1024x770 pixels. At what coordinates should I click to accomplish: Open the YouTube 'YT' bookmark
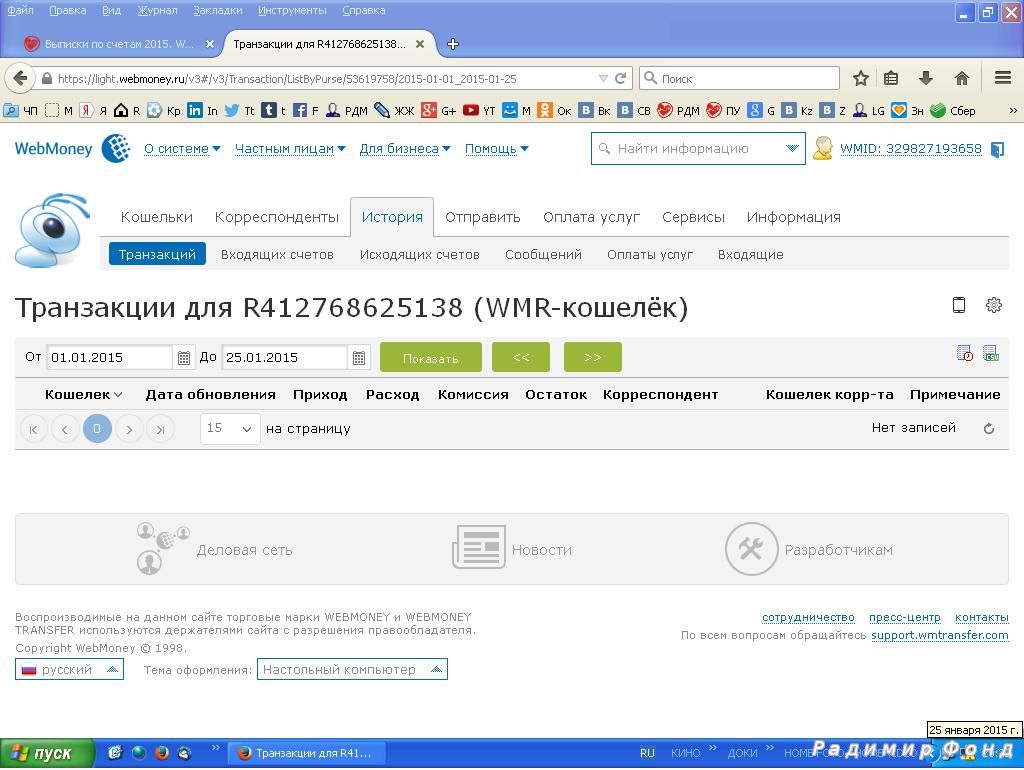479,110
